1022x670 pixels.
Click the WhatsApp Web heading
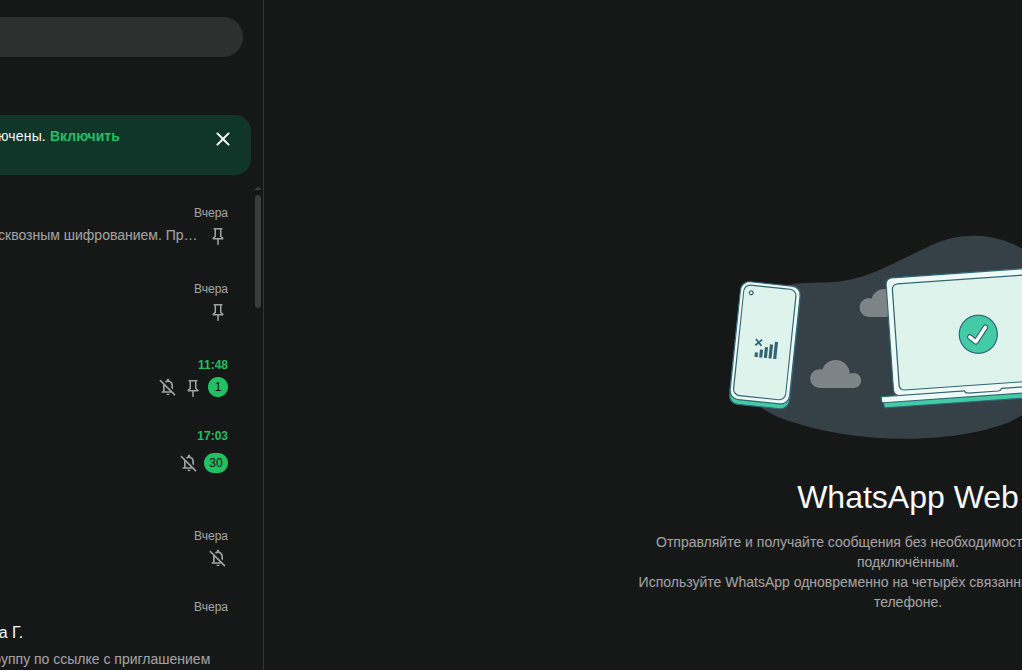click(x=907, y=497)
